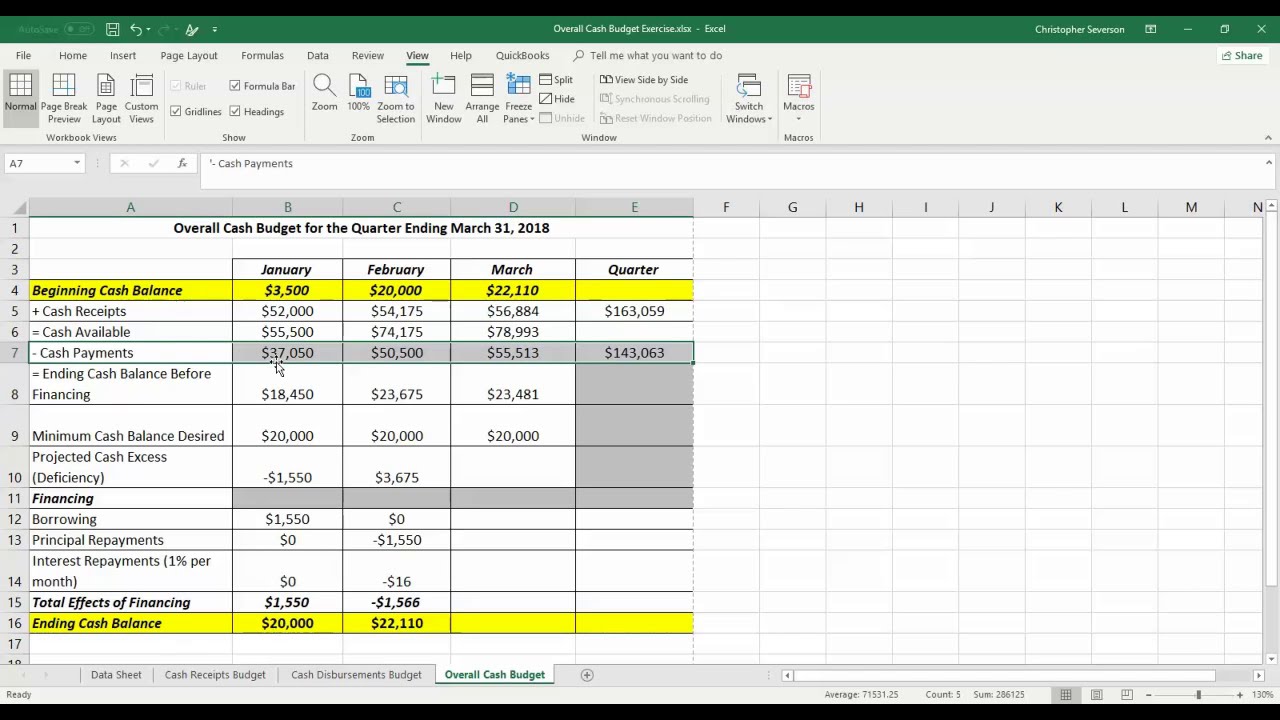Select row 4 header
The width and height of the screenshot is (1280, 720).
click(x=15, y=290)
